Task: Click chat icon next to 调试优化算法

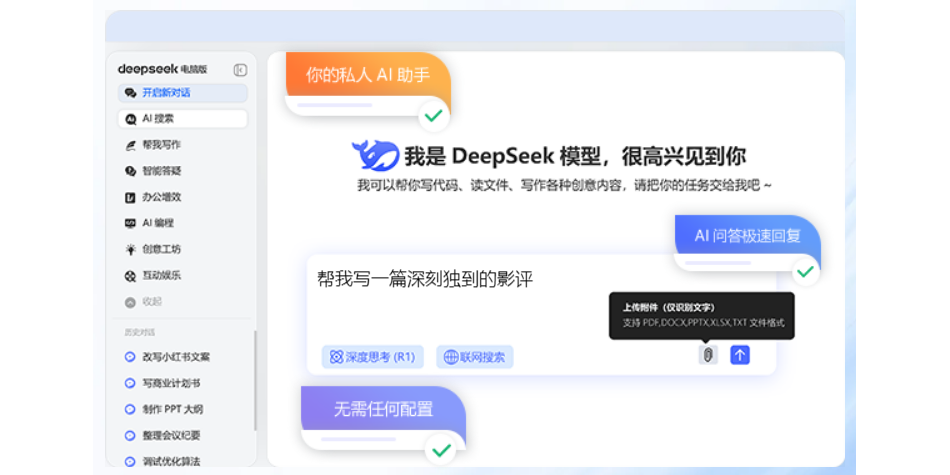Action: (130, 461)
